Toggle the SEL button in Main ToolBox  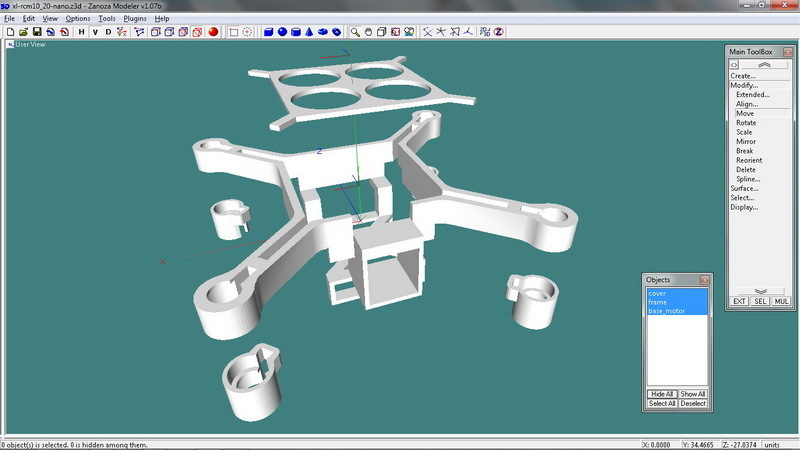[x=760, y=301]
